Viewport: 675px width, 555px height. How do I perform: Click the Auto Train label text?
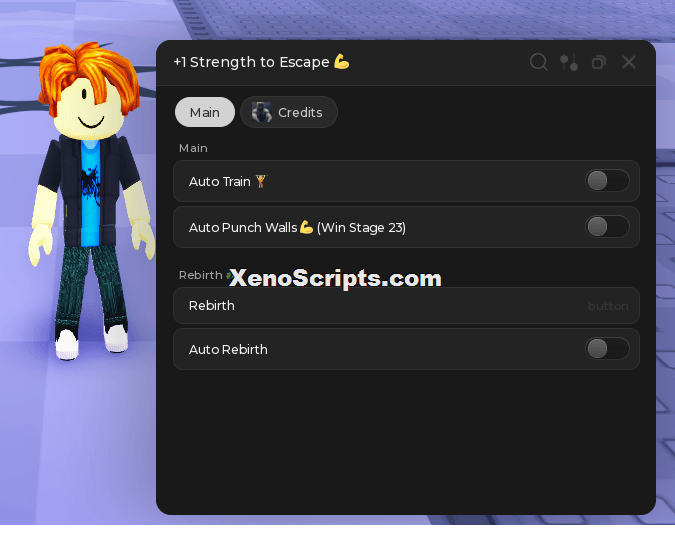[x=220, y=182]
